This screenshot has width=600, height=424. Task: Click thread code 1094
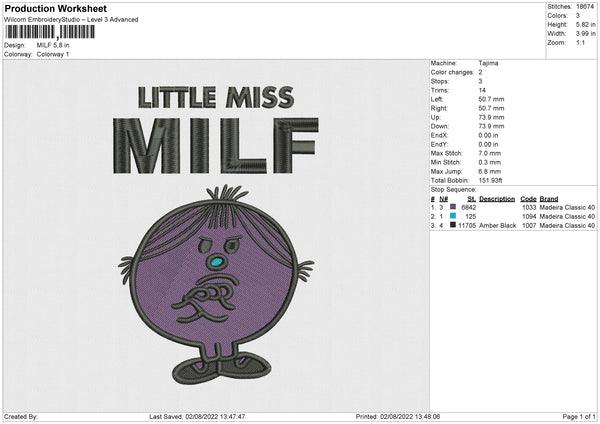point(529,217)
